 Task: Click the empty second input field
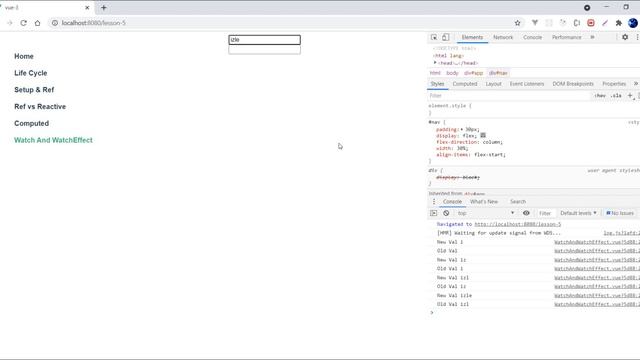pyautogui.click(x=264, y=50)
